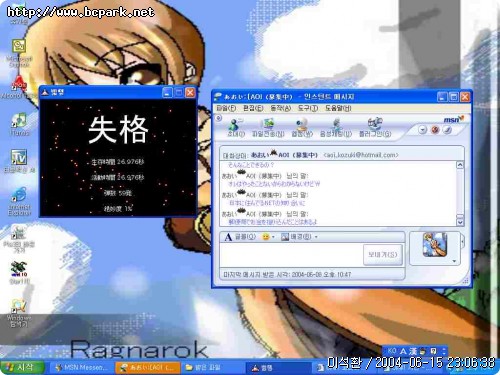Click the 59 bullets count line in game window
This screenshot has width=500, height=375.
pyautogui.click(x=118, y=193)
